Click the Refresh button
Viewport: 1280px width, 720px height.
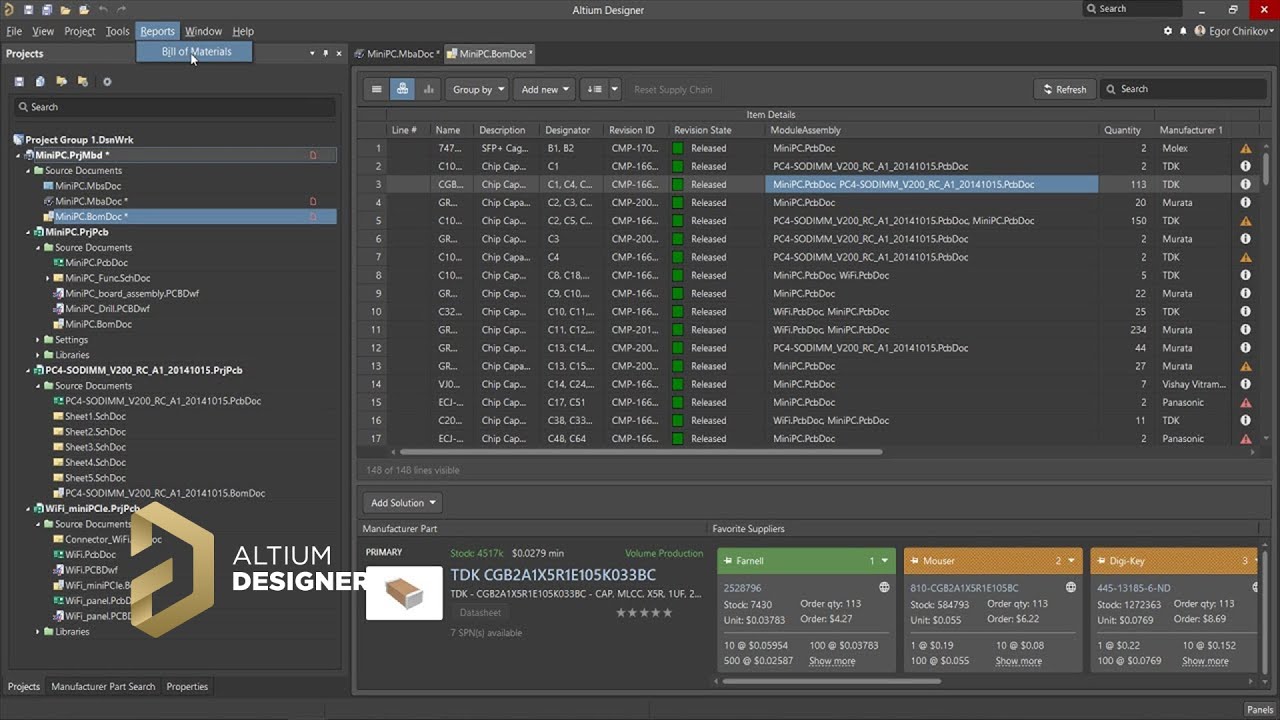1065,89
